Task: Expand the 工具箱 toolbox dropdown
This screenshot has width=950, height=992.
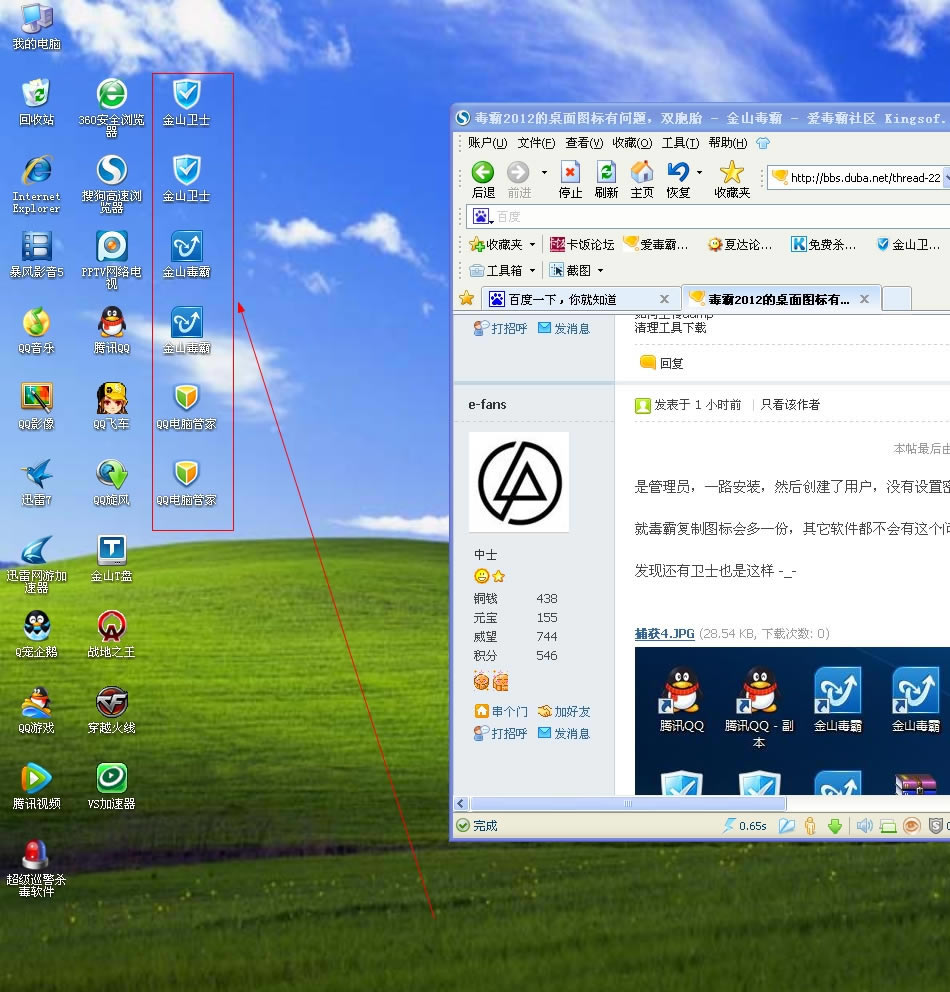Action: tap(532, 271)
